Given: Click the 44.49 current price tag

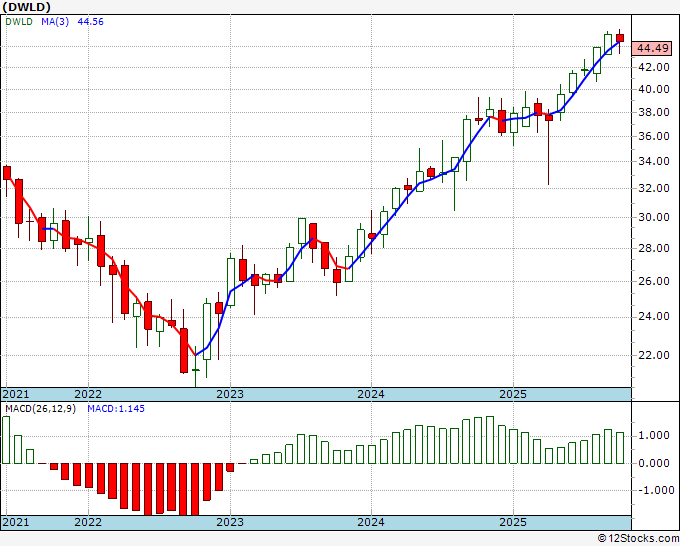Looking at the screenshot, I should click(653, 48).
